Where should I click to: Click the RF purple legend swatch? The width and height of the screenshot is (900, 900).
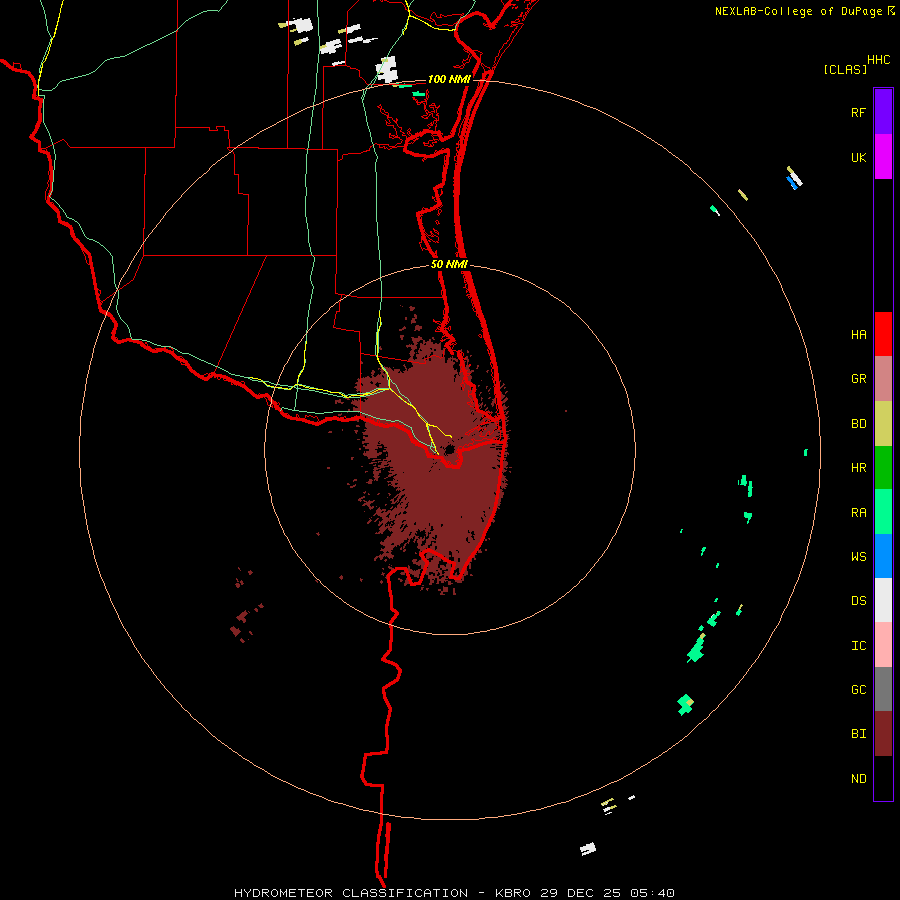(x=883, y=112)
